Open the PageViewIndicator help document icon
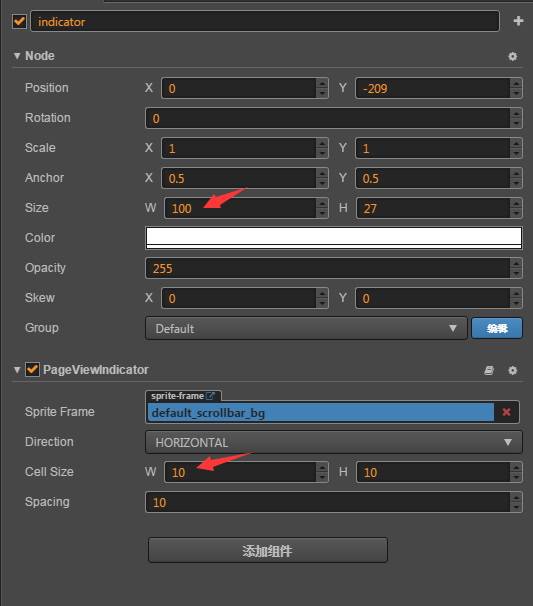Image resolution: width=533 pixels, height=606 pixels. pos(489,370)
